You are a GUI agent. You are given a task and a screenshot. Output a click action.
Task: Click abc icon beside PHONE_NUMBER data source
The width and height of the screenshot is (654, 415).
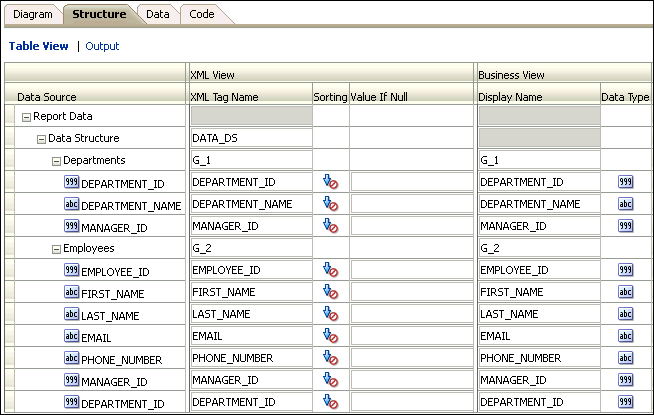[x=71, y=358]
